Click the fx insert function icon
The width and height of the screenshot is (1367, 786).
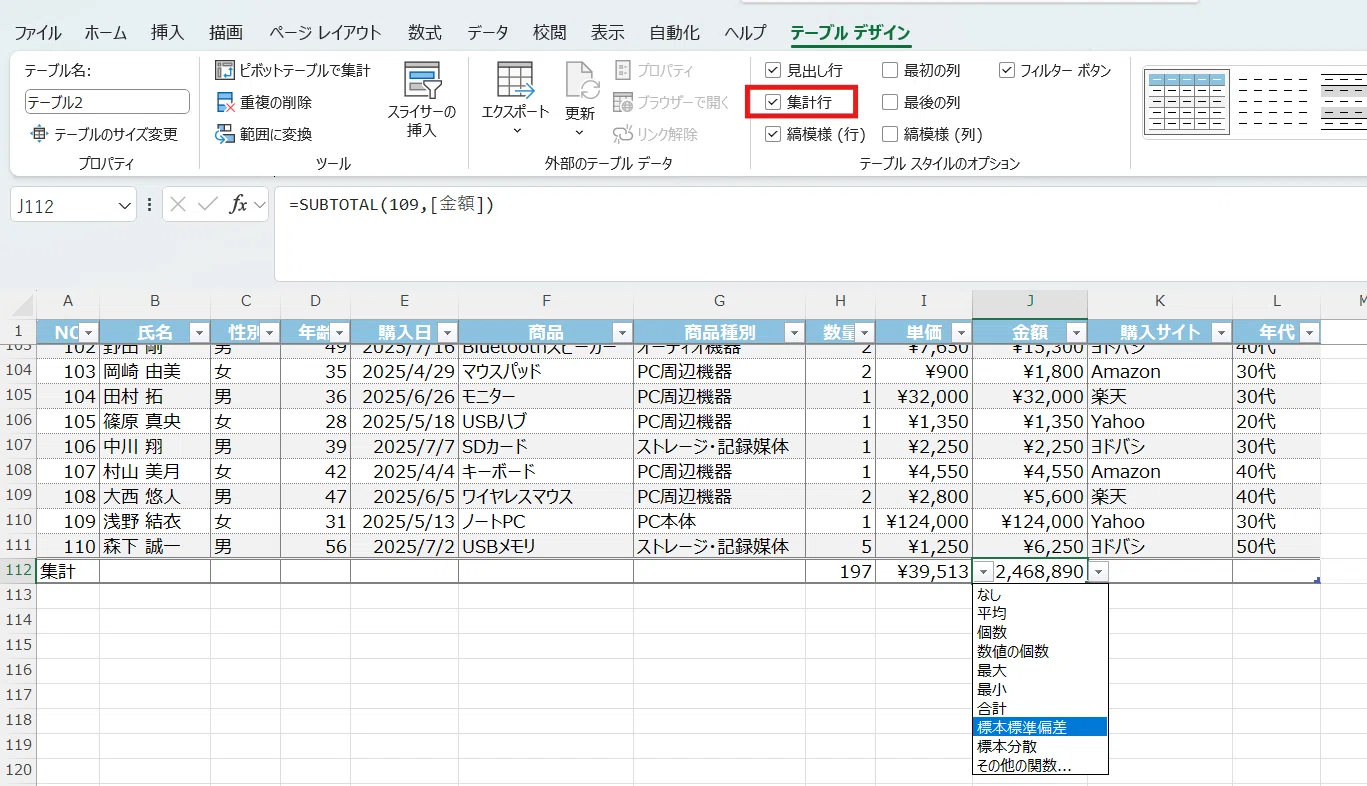click(x=238, y=205)
